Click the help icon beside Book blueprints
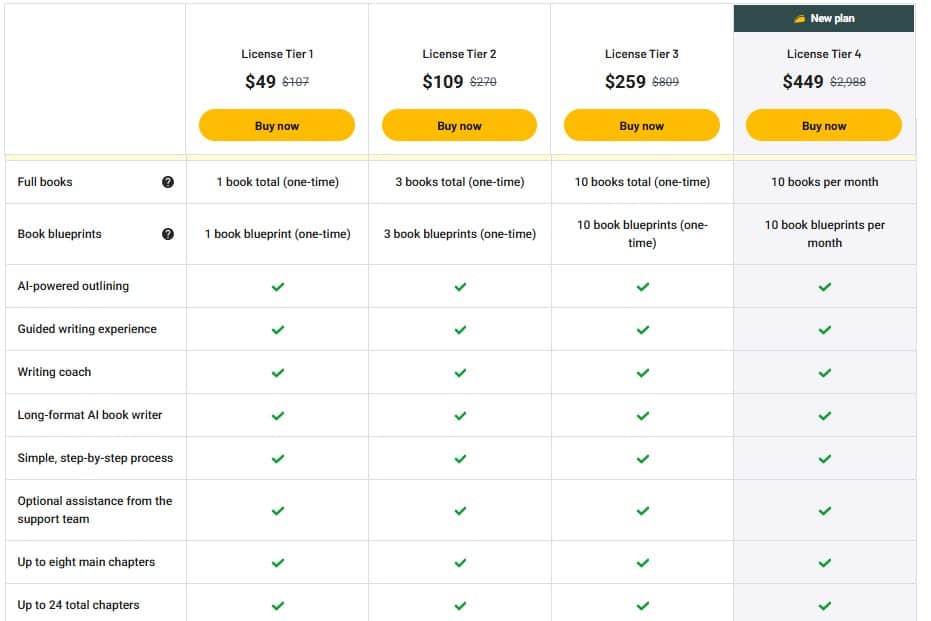The height and width of the screenshot is (621, 931). [168, 234]
